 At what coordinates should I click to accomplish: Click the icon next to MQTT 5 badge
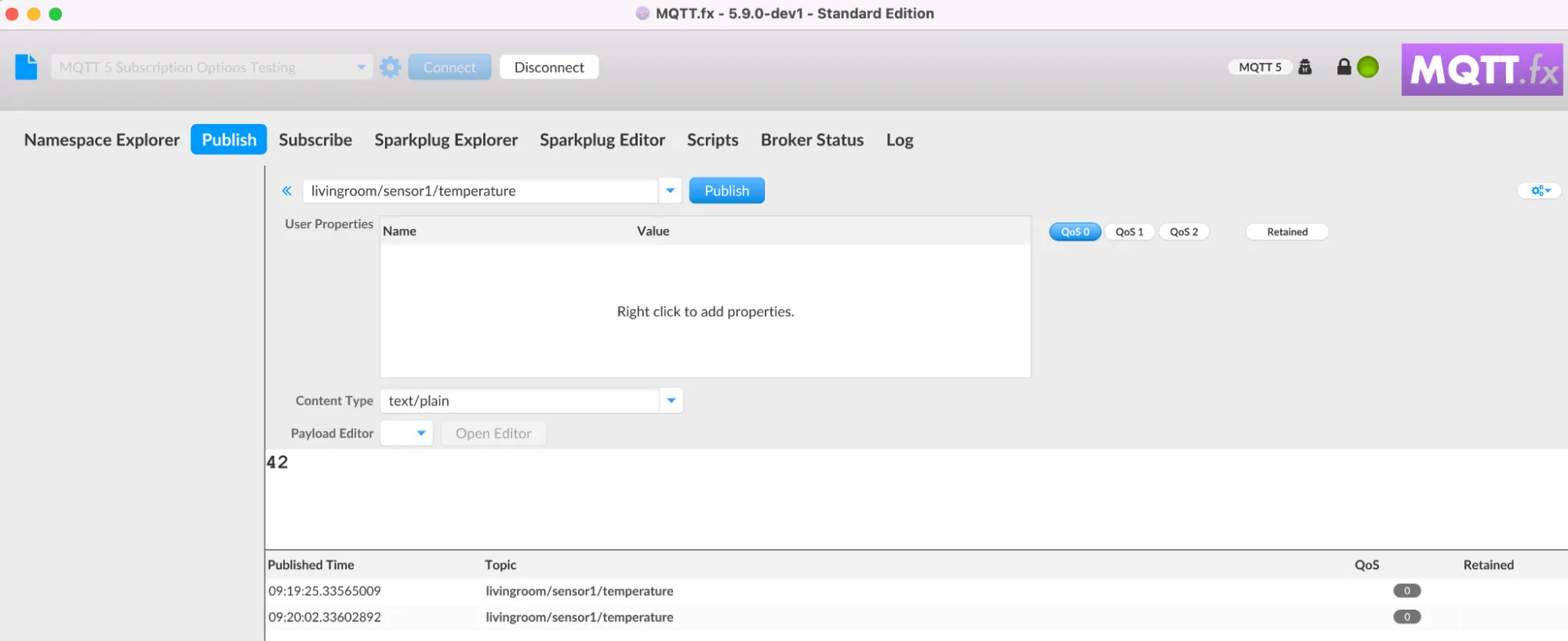(x=1305, y=67)
